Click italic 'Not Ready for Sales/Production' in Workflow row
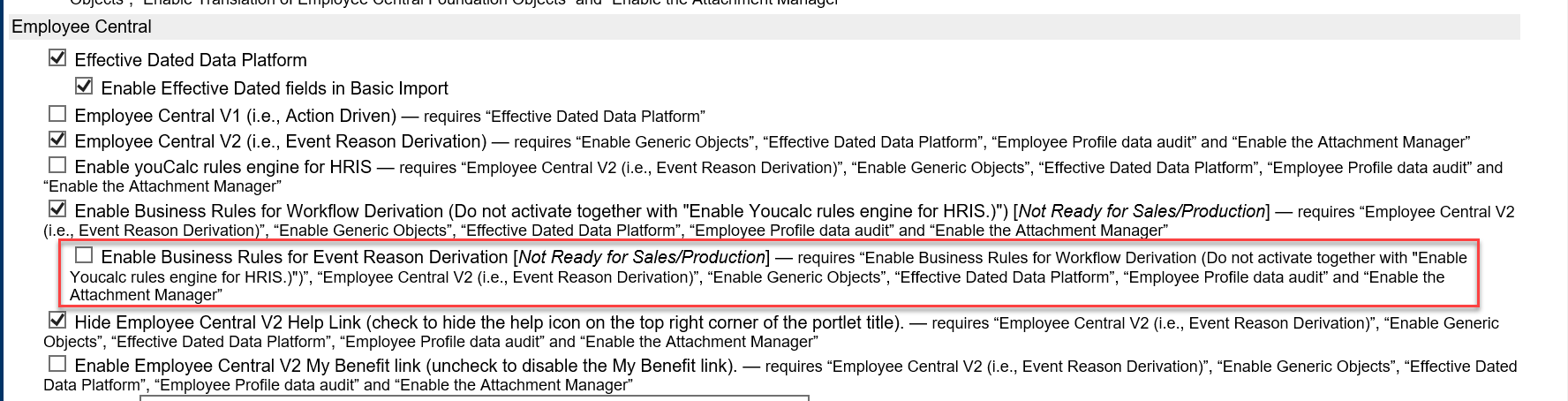The image size is (1568, 401). [1142, 211]
